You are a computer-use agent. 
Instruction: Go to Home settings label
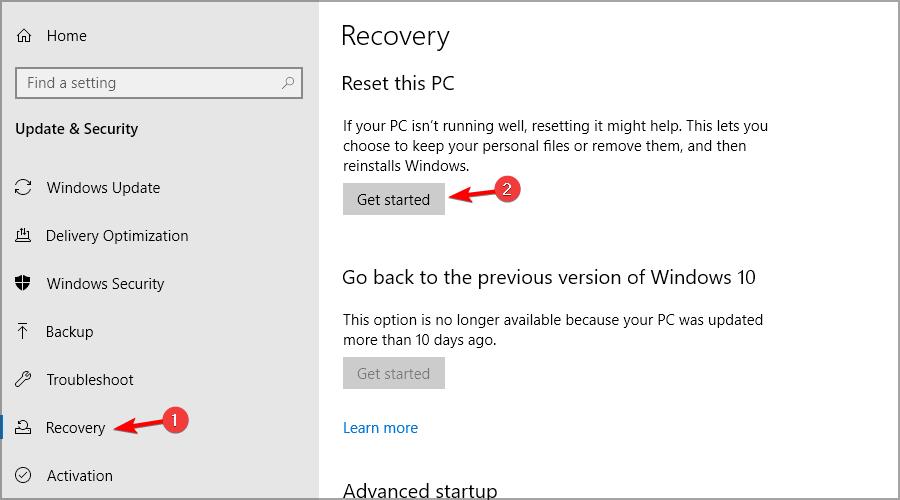click(67, 36)
